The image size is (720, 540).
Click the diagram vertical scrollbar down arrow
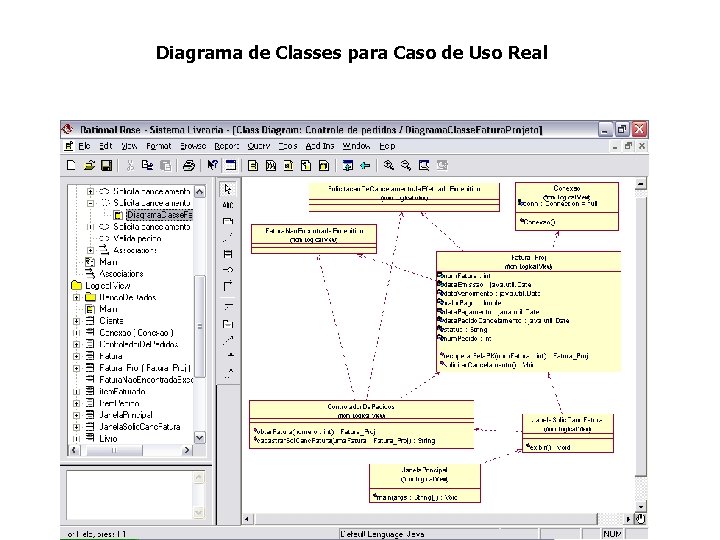[x=641, y=506]
